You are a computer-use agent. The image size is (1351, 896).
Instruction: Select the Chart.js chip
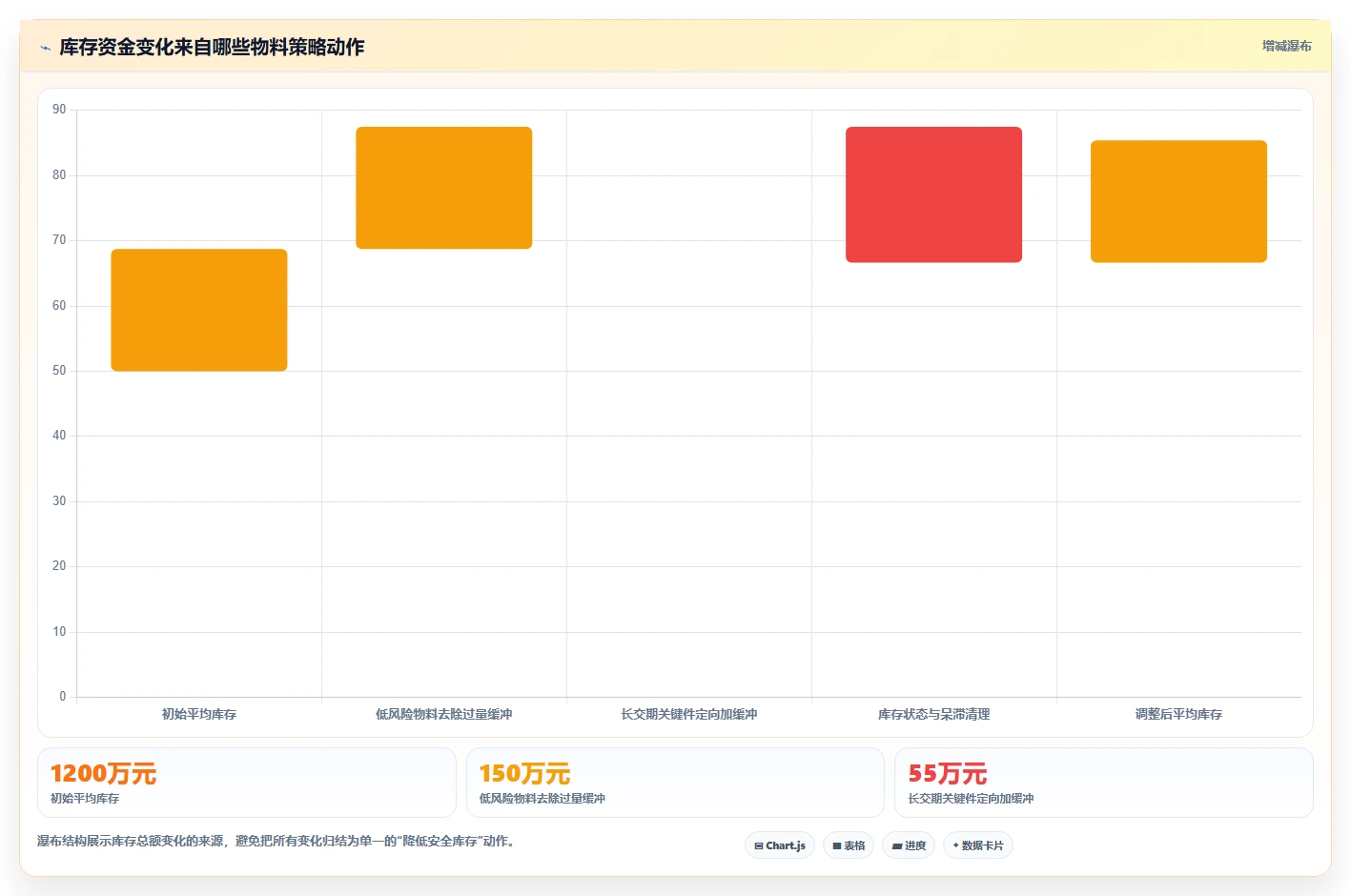[x=780, y=845]
